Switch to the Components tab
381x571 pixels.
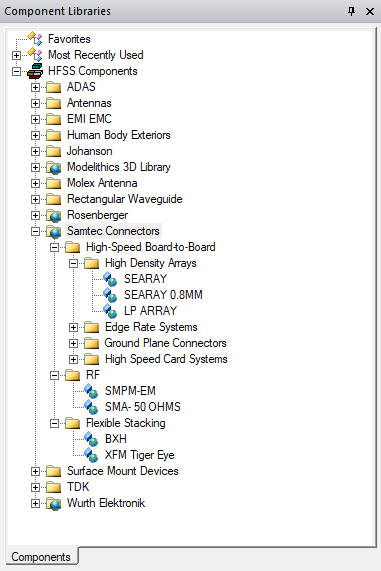tap(41, 557)
